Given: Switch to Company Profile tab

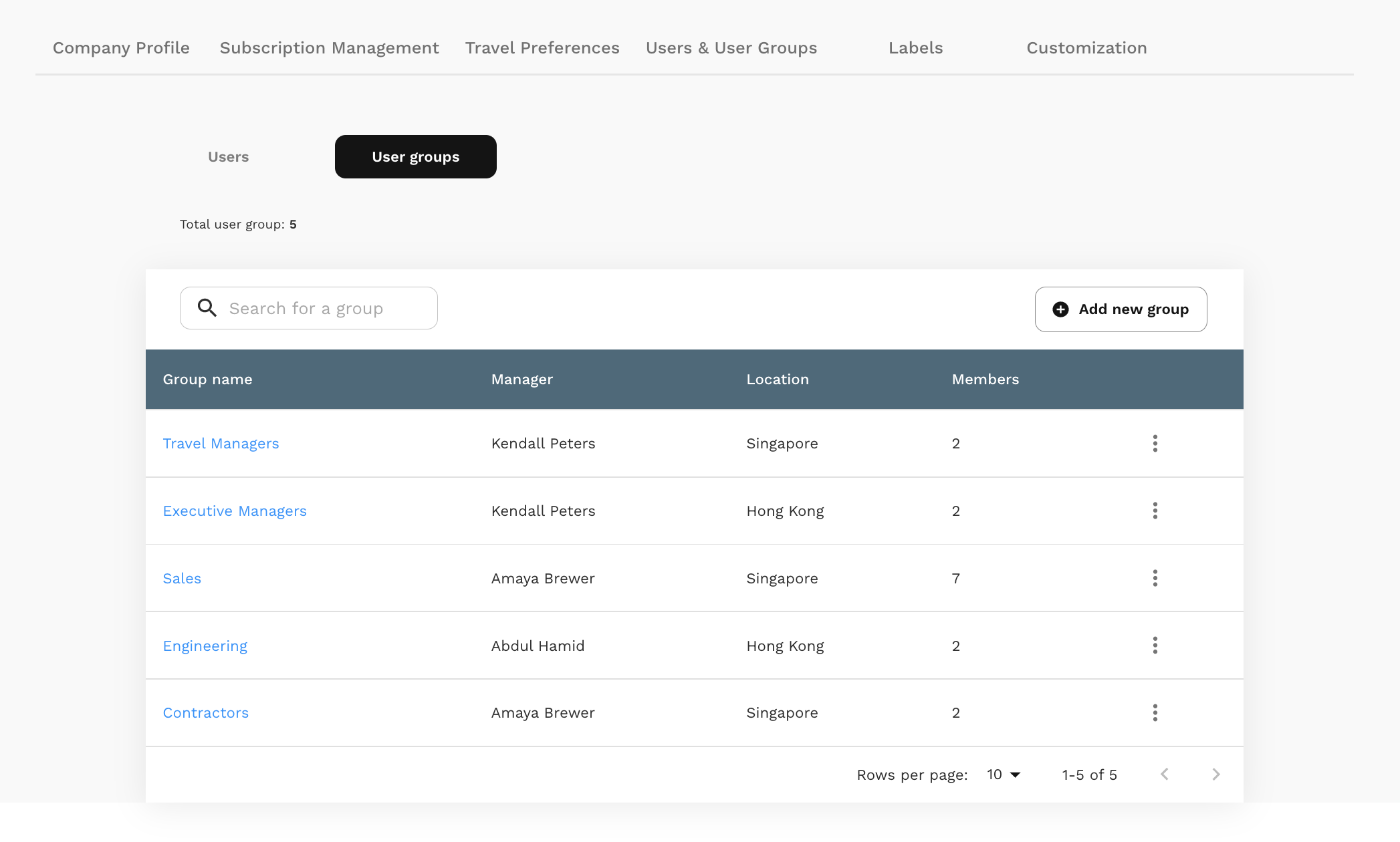Looking at the screenshot, I should 121,48.
